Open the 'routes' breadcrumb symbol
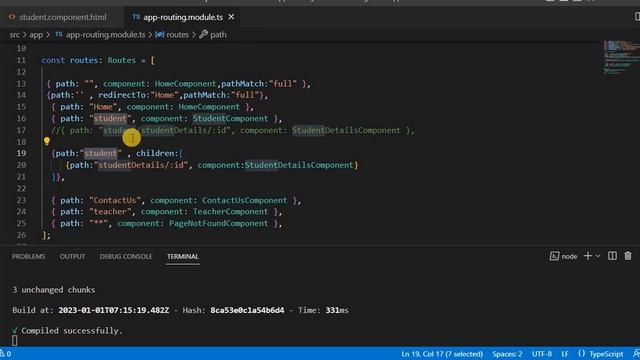The image size is (640, 360). 178,35
